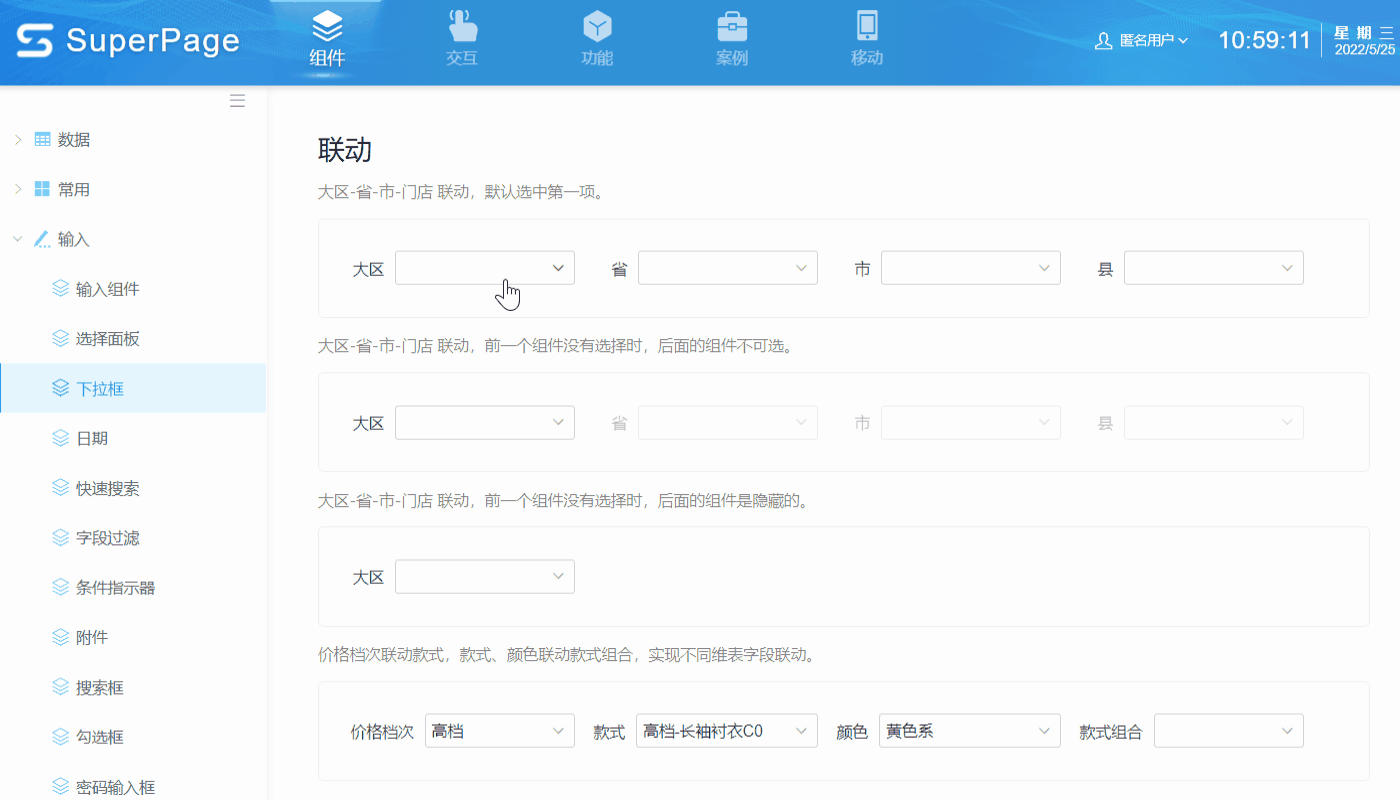Click the pencil icon next to 输入
The width and height of the screenshot is (1400, 800).
coord(42,239)
